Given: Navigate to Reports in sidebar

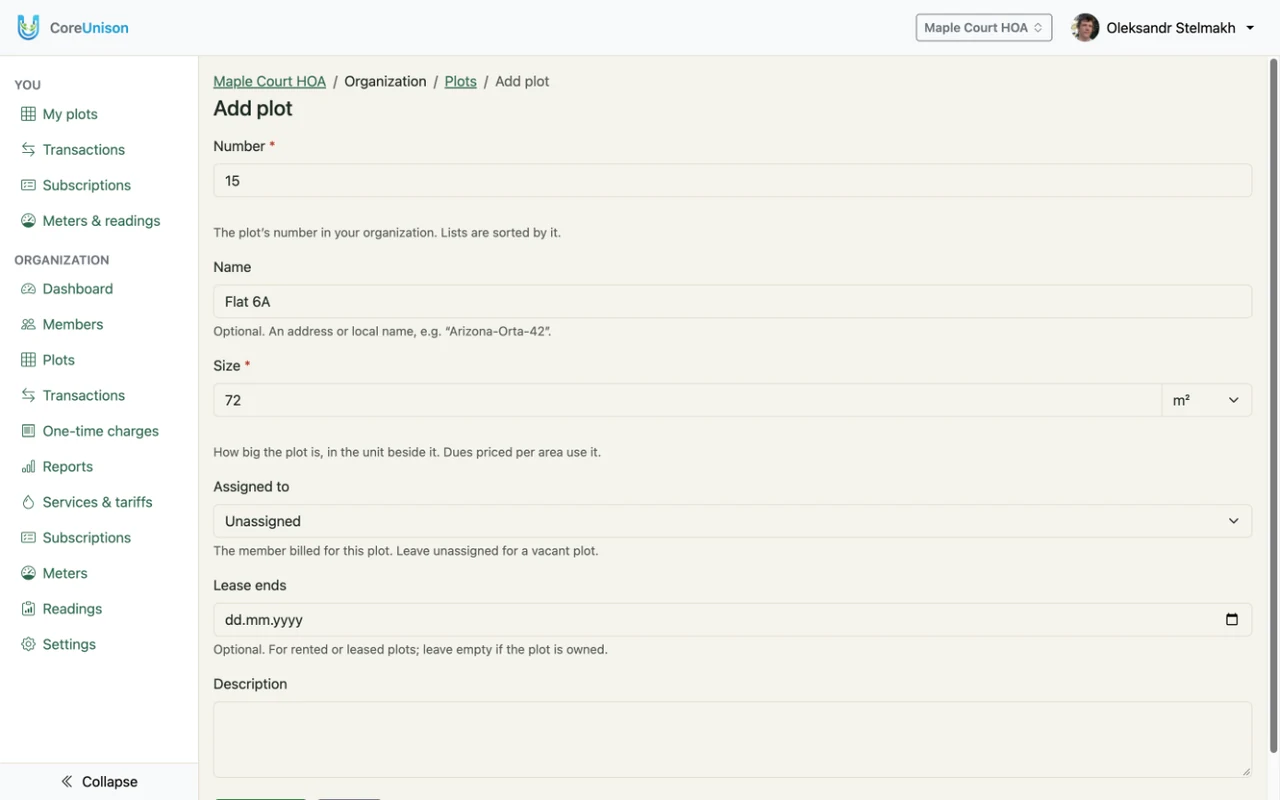Looking at the screenshot, I should click(68, 467).
